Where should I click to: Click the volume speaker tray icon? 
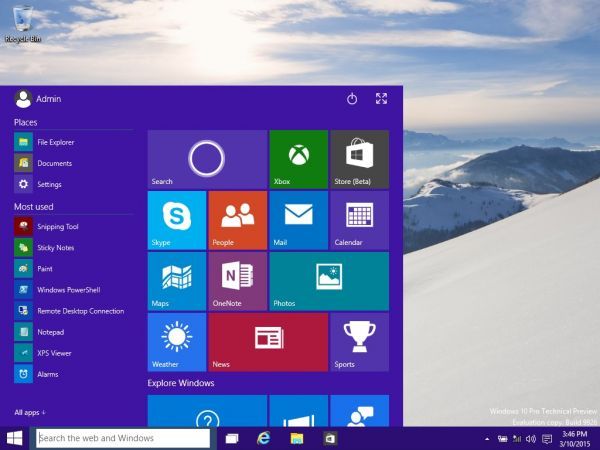531,439
